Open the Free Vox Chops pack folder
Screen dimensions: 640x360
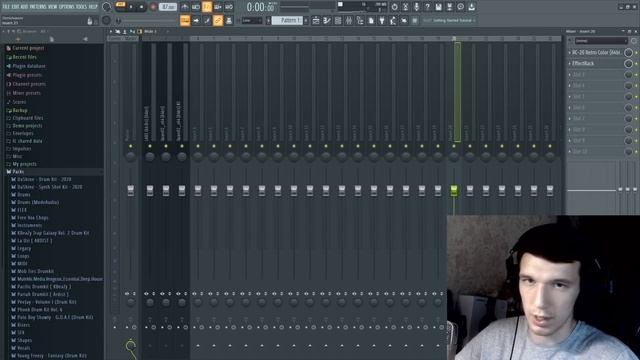pos(32,218)
